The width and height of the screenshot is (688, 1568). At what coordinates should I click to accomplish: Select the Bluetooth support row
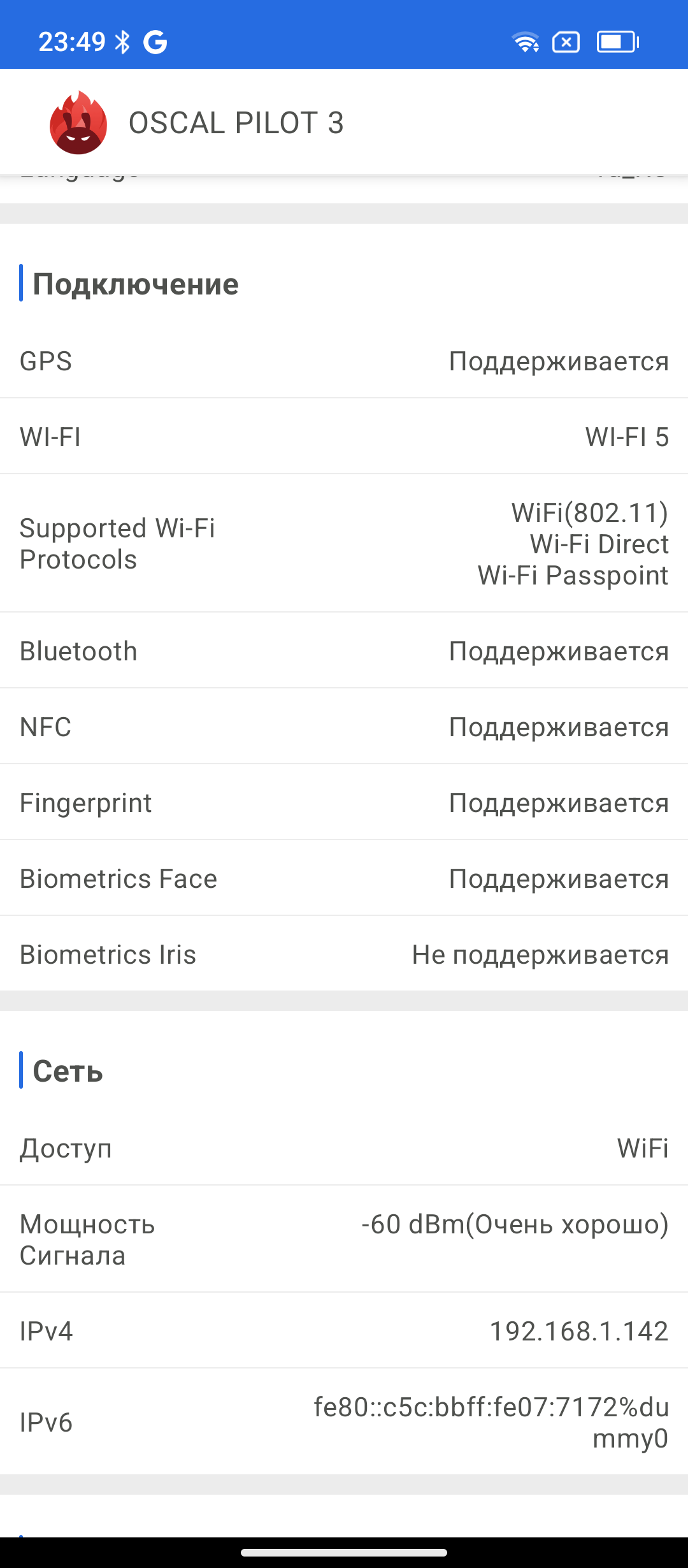[x=344, y=651]
